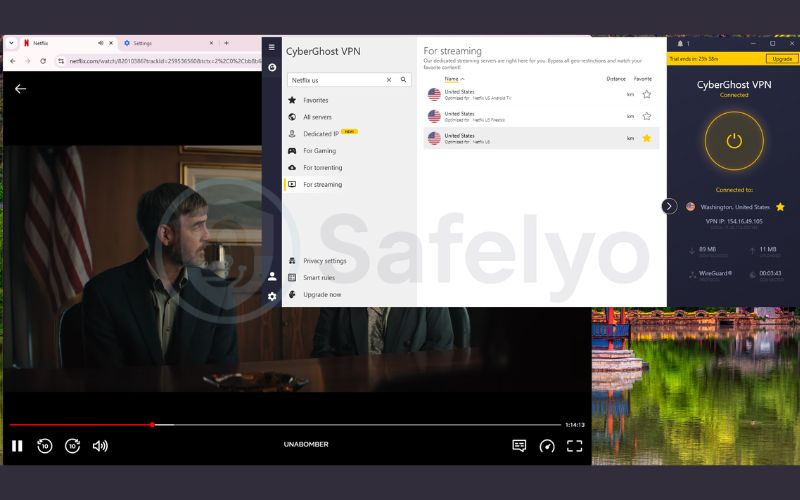Select the Netflix US Android TV server row
This screenshot has width=800, height=500.
541,94
